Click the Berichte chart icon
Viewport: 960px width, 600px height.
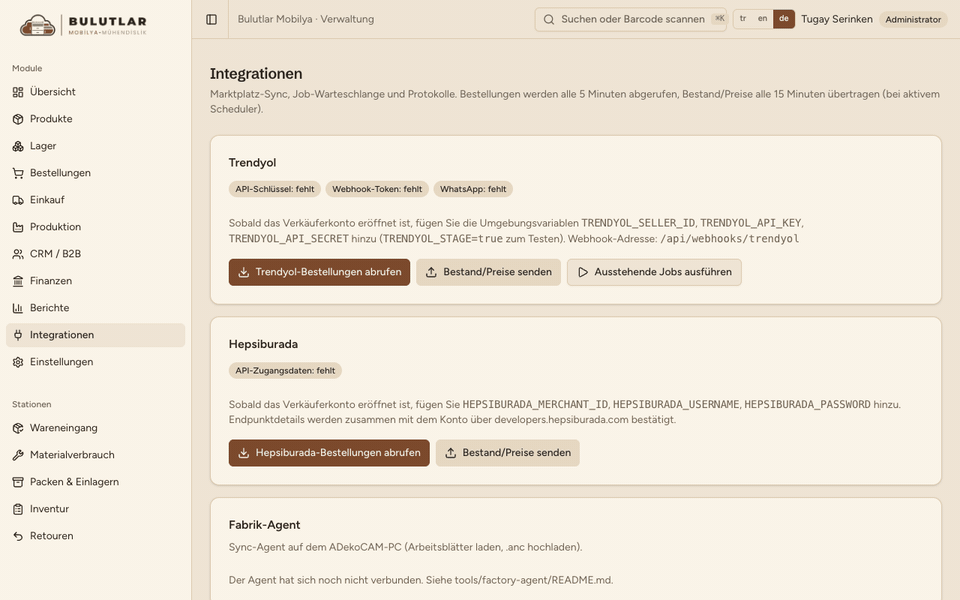(18, 308)
